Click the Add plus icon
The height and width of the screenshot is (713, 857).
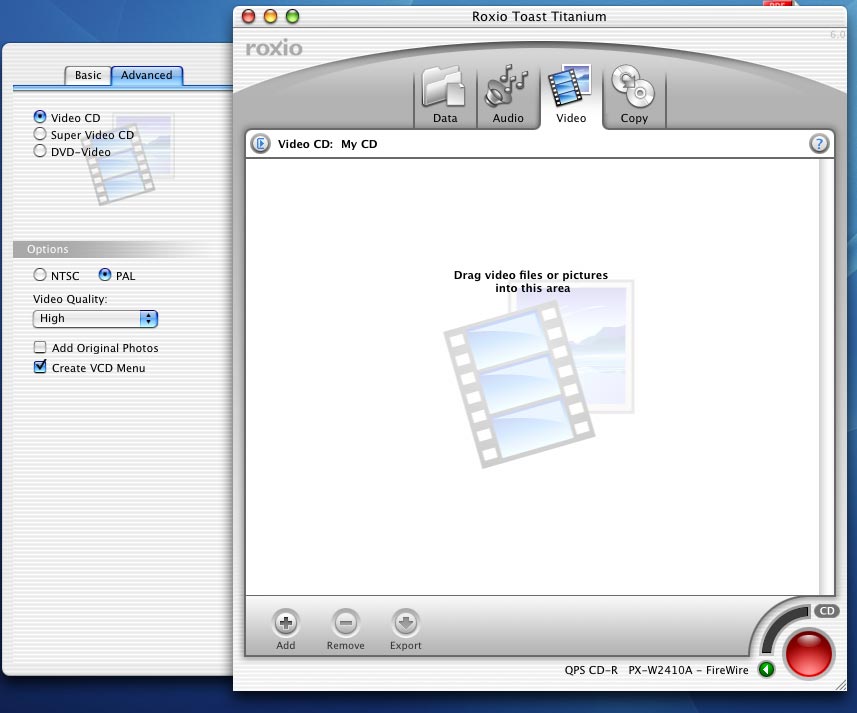click(x=286, y=623)
